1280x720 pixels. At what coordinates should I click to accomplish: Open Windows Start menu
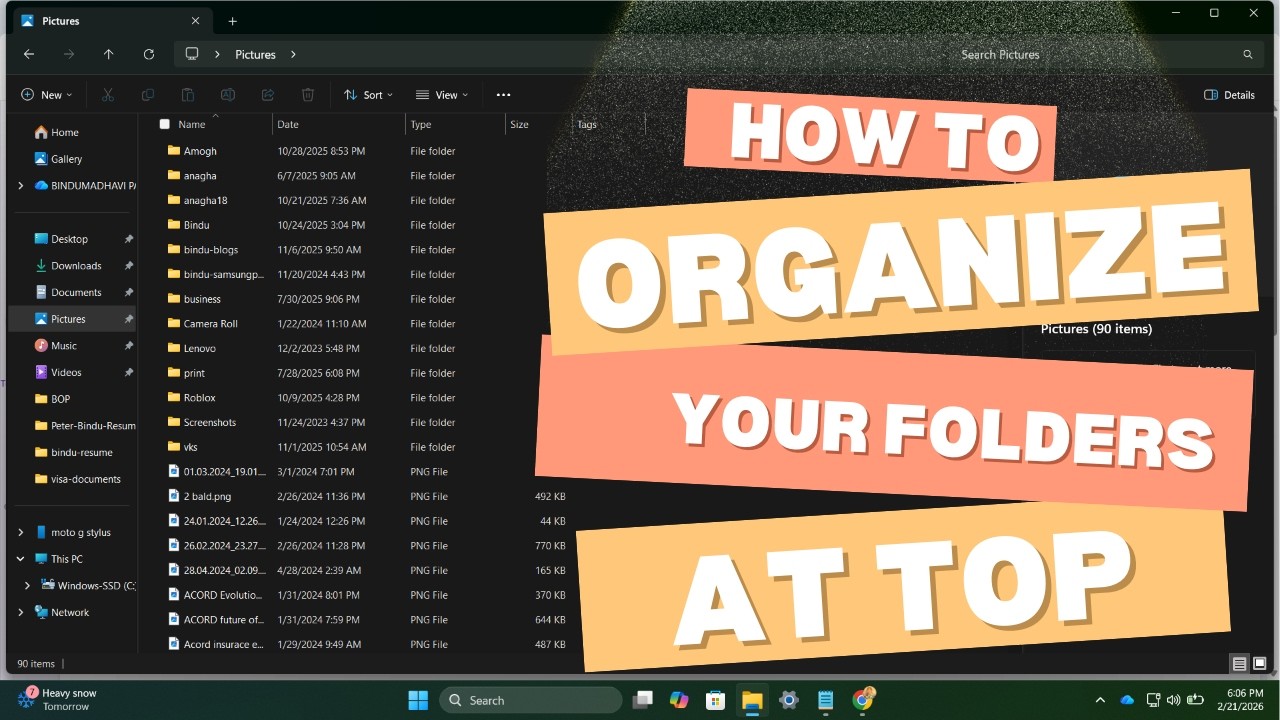point(418,700)
